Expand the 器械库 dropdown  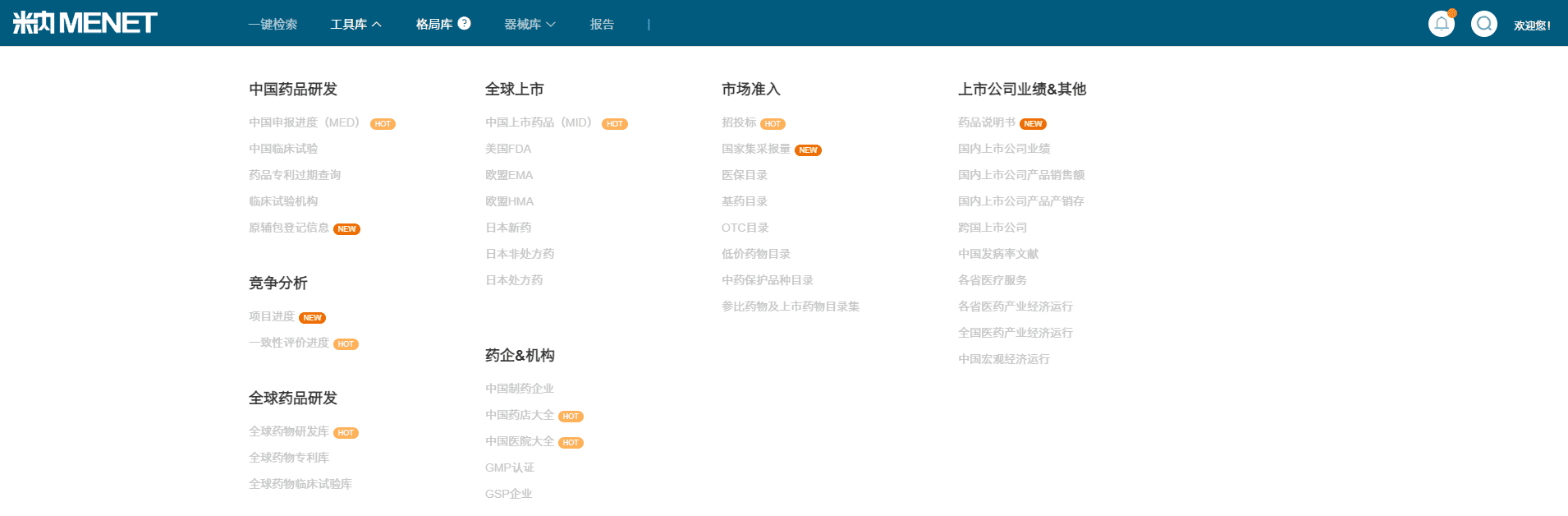(x=530, y=25)
